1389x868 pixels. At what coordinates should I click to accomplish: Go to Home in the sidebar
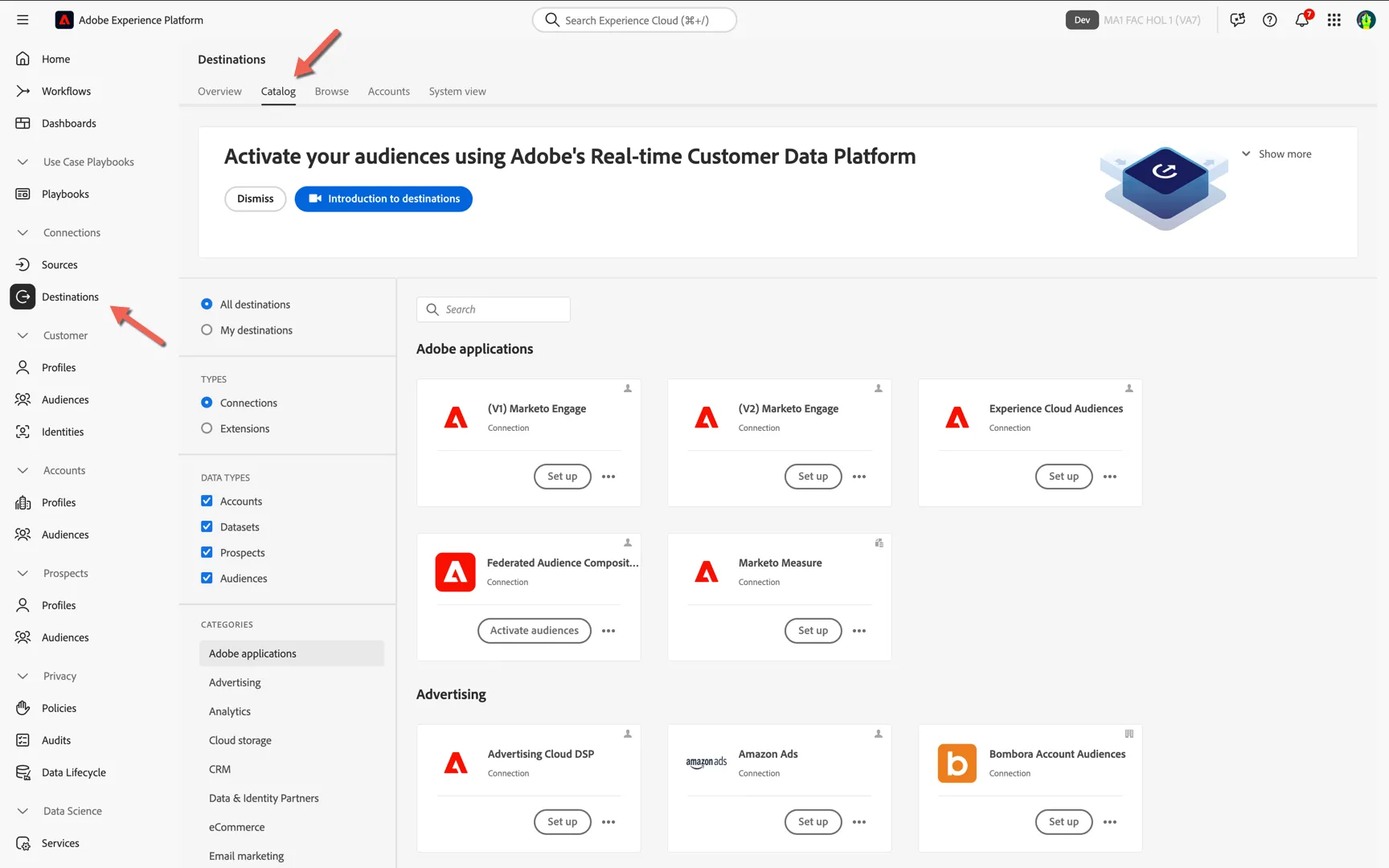point(55,59)
